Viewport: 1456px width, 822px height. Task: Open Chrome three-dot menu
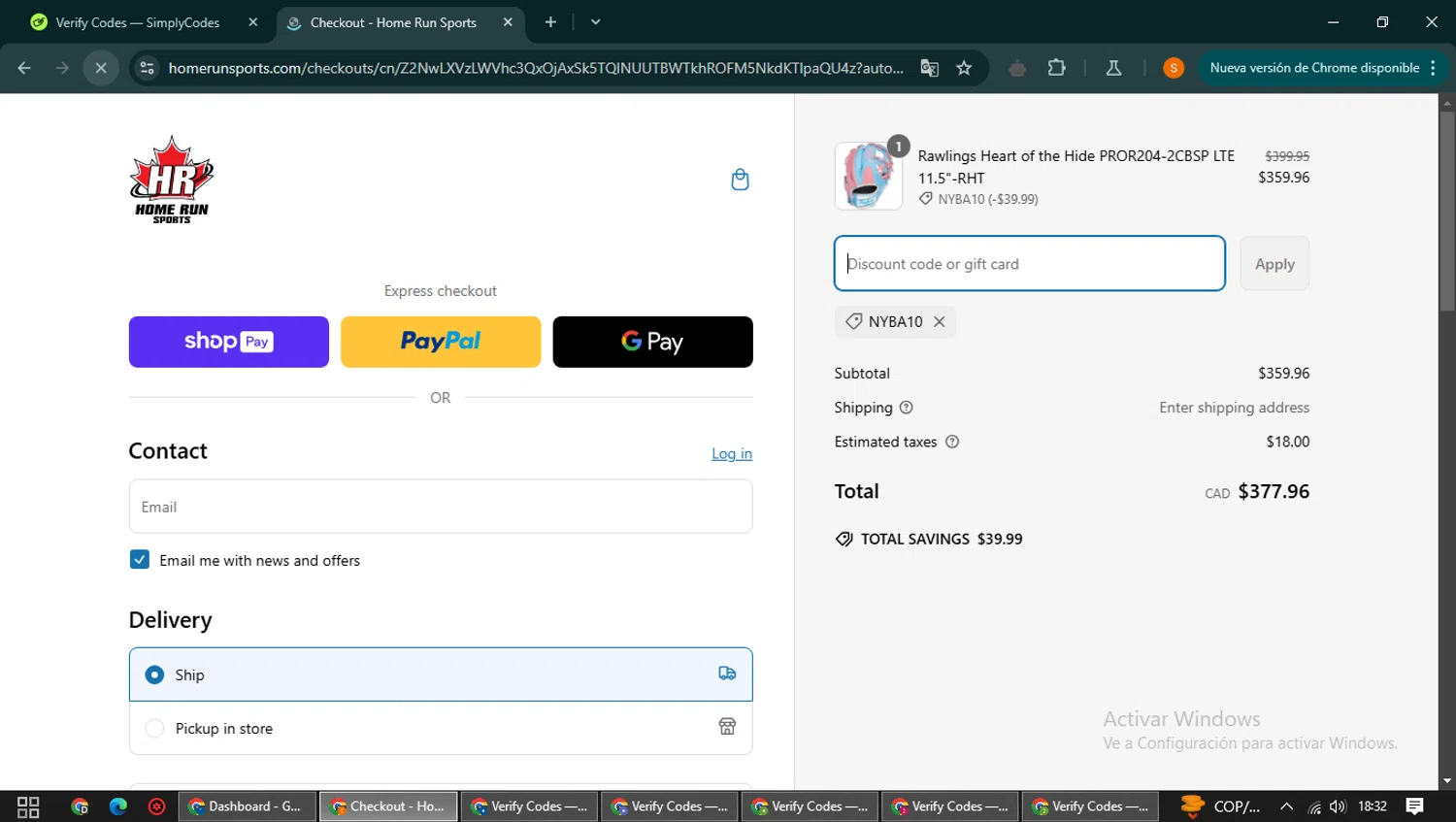(1434, 68)
